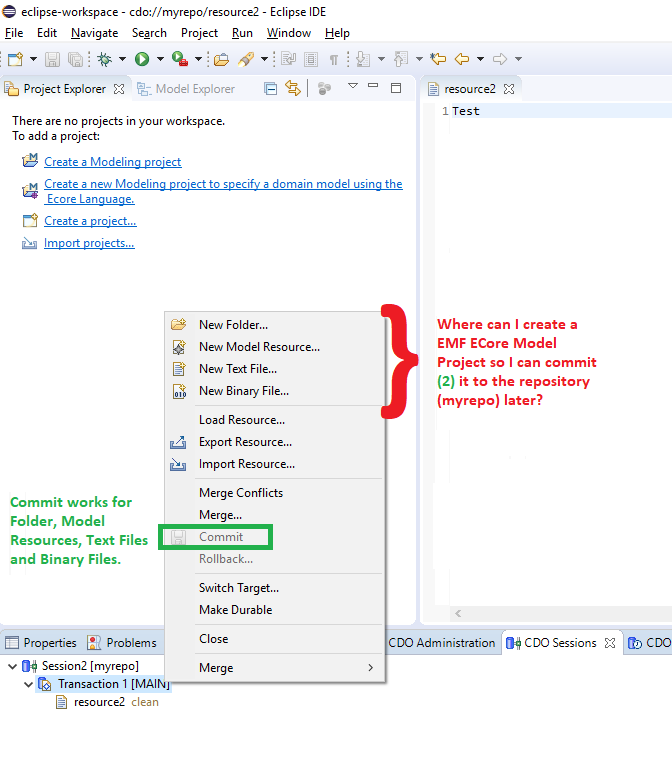
Task: Switch to the Properties tab
Action: point(42,643)
